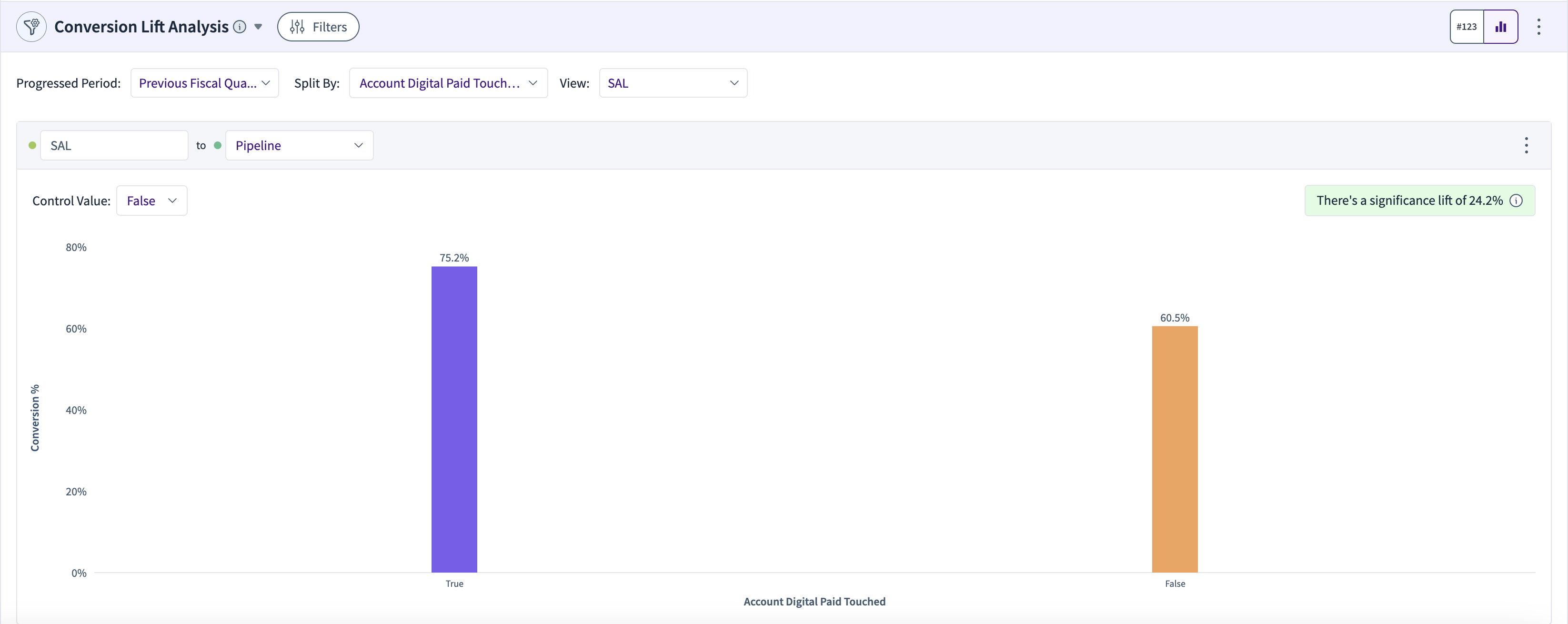
Task: Expand the title dropdown caret
Action: coord(258,27)
